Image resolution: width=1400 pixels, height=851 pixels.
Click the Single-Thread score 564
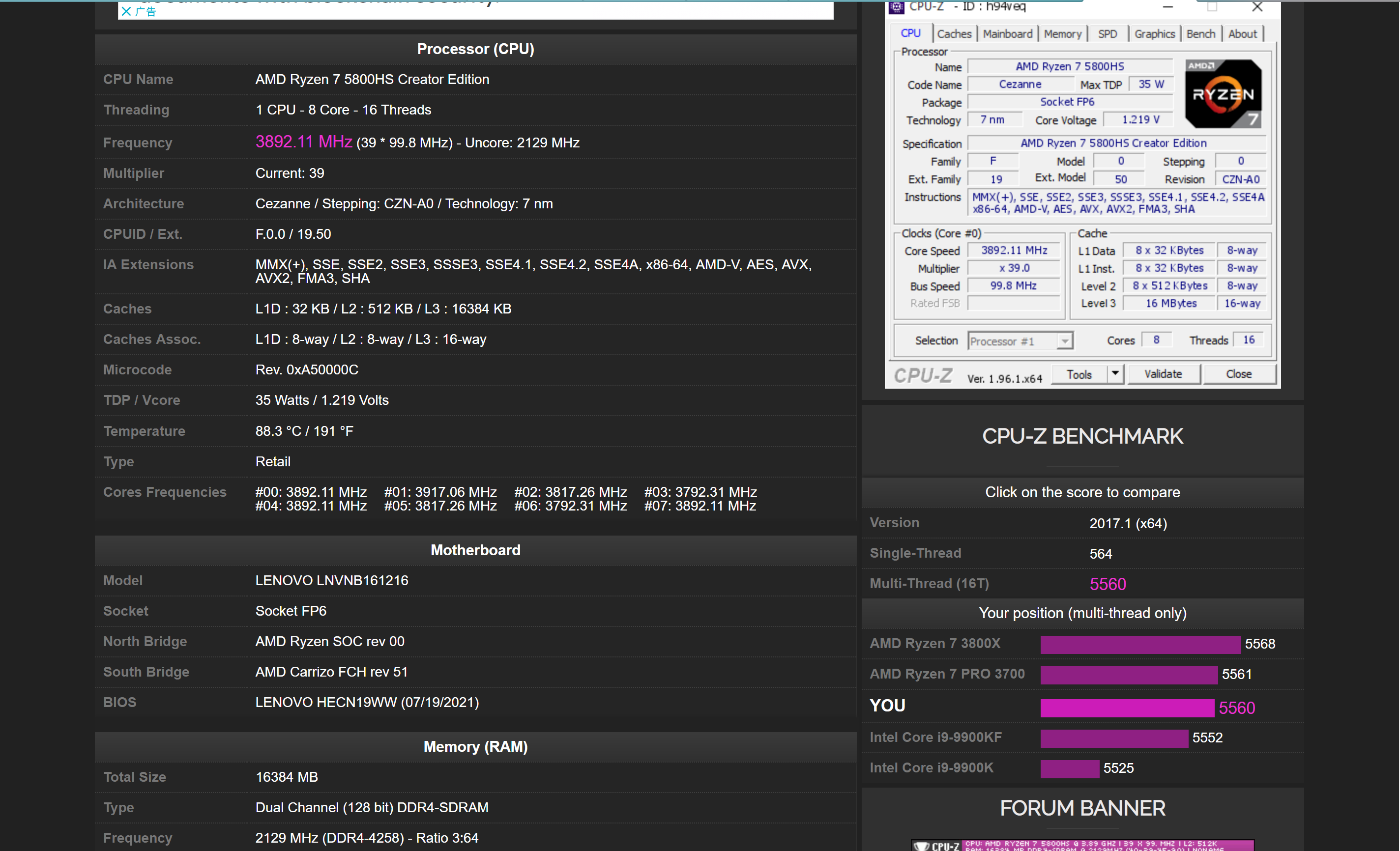(x=1101, y=554)
